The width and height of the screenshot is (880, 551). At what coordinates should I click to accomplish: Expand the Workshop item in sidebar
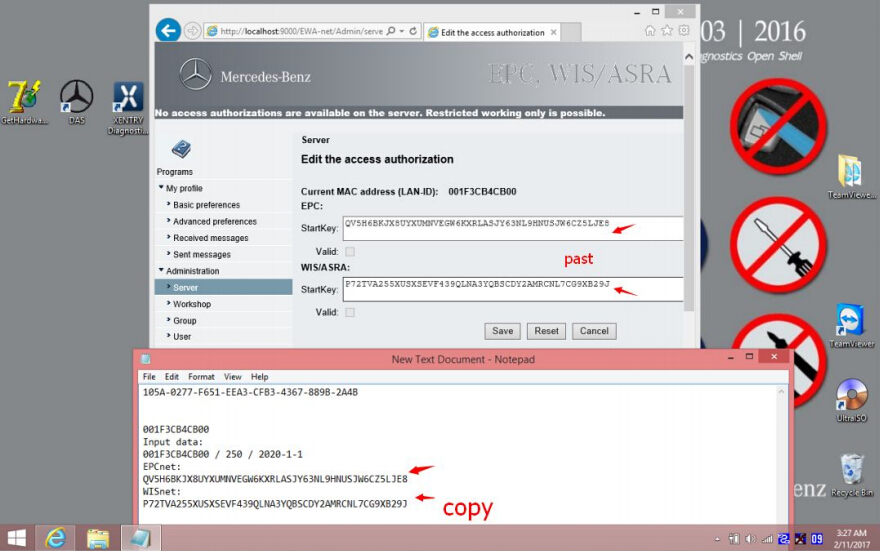click(x=191, y=304)
